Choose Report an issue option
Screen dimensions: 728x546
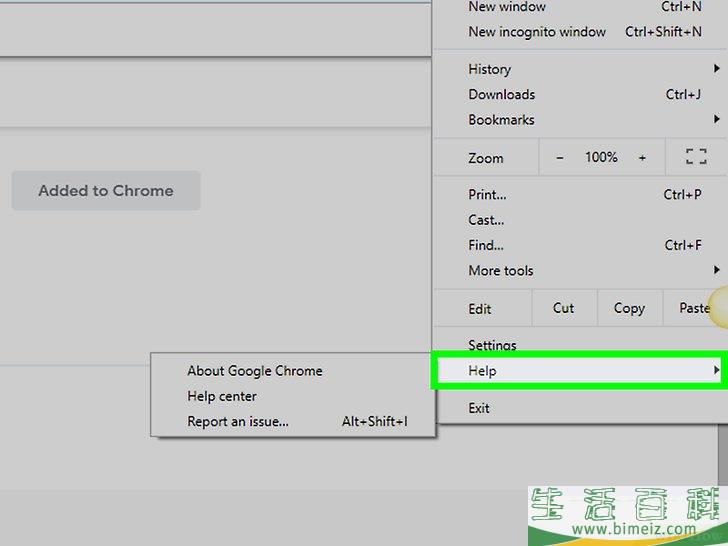point(238,422)
